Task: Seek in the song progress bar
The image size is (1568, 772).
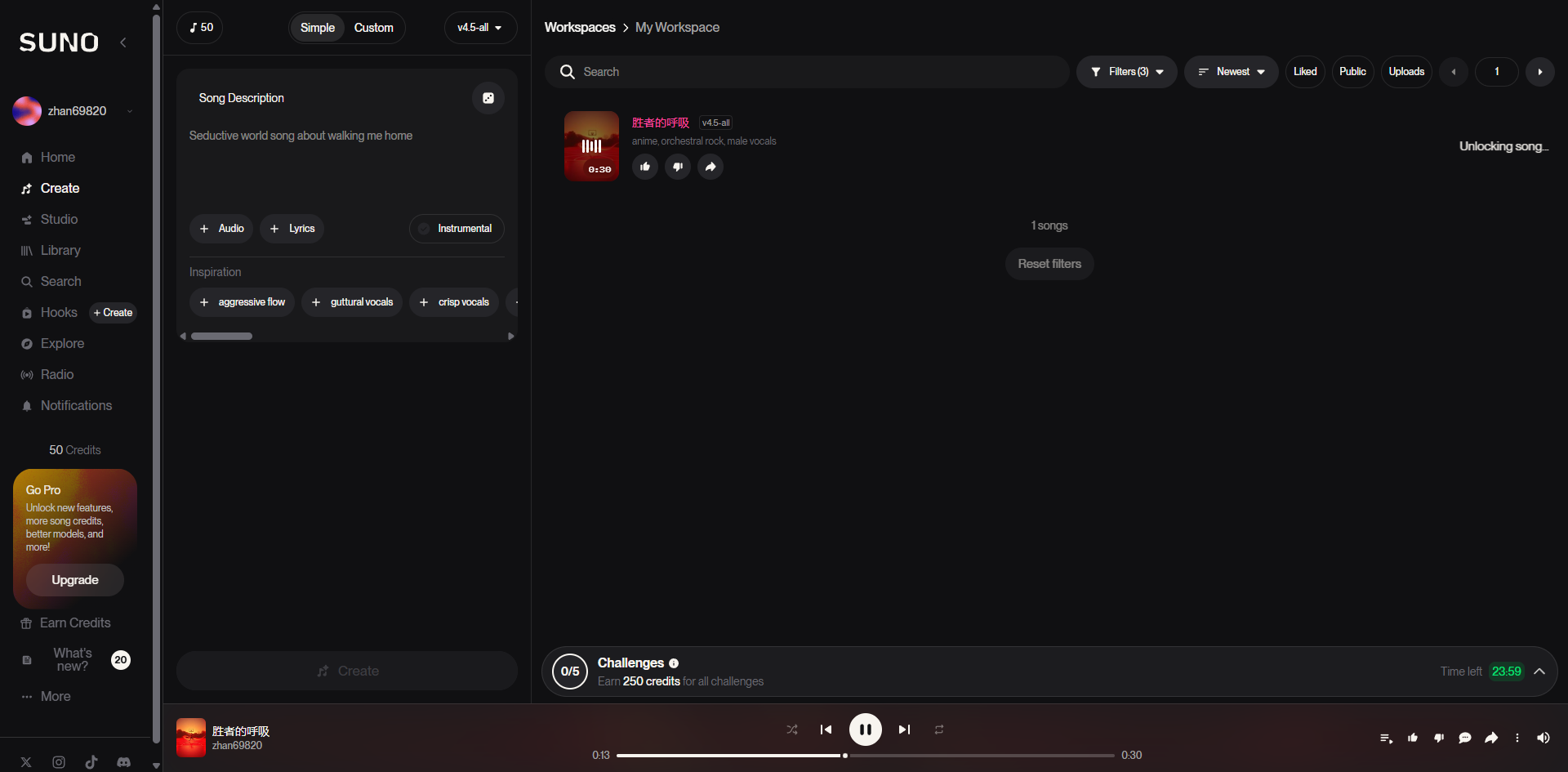Action: tap(866, 756)
